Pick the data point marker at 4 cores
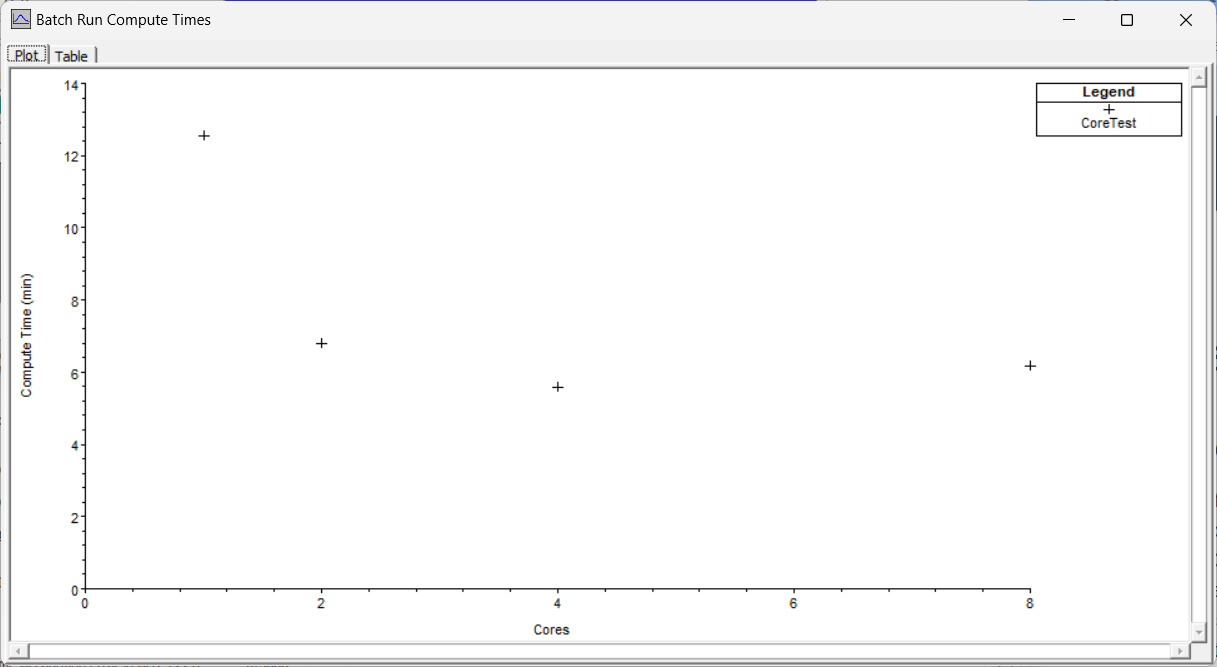 [558, 387]
